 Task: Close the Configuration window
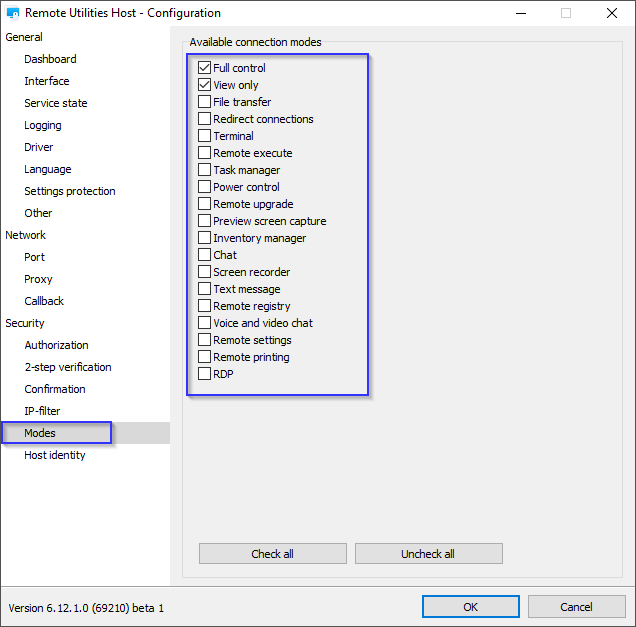click(x=612, y=14)
